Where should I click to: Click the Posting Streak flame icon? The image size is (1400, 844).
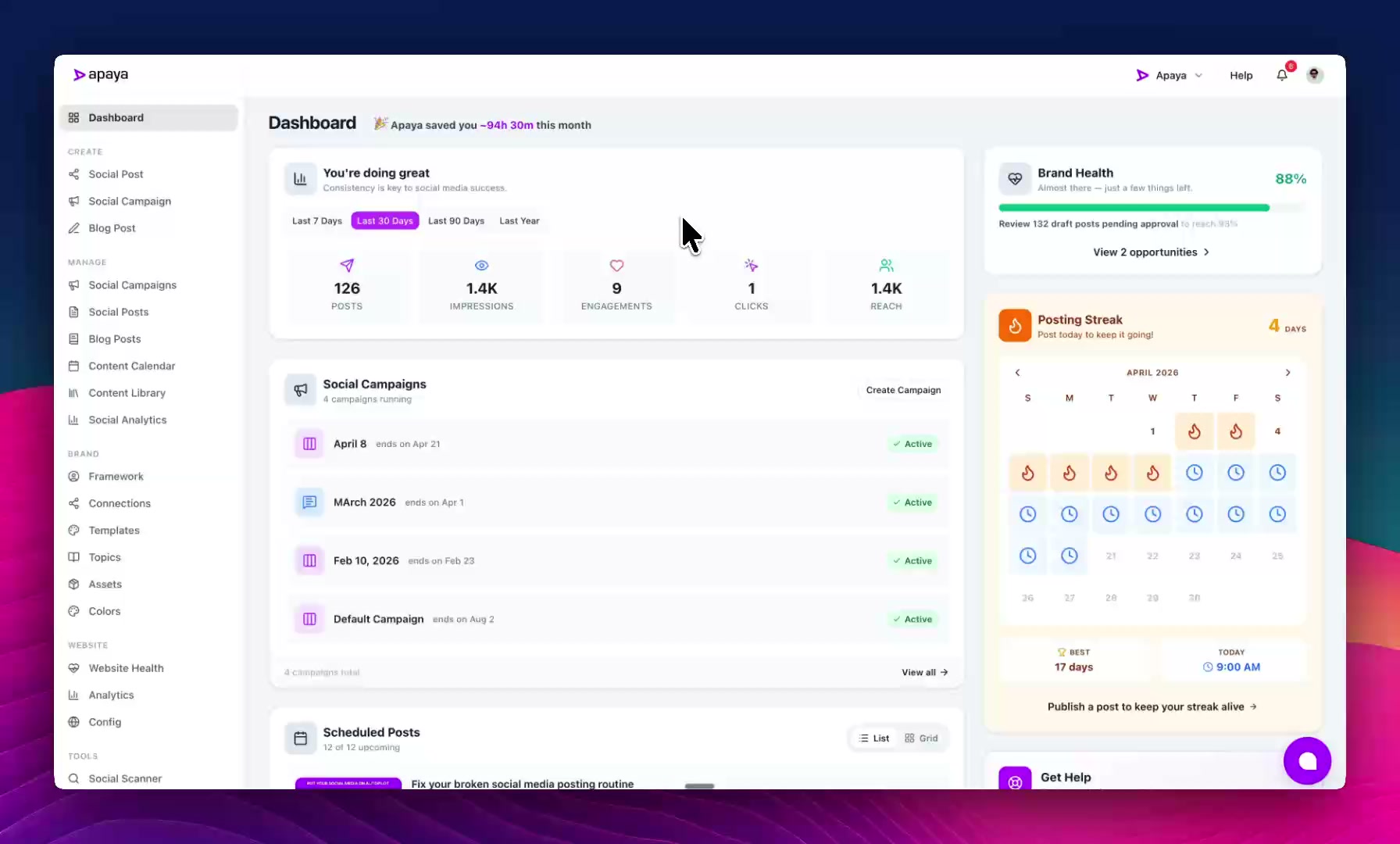pyautogui.click(x=1015, y=326)
